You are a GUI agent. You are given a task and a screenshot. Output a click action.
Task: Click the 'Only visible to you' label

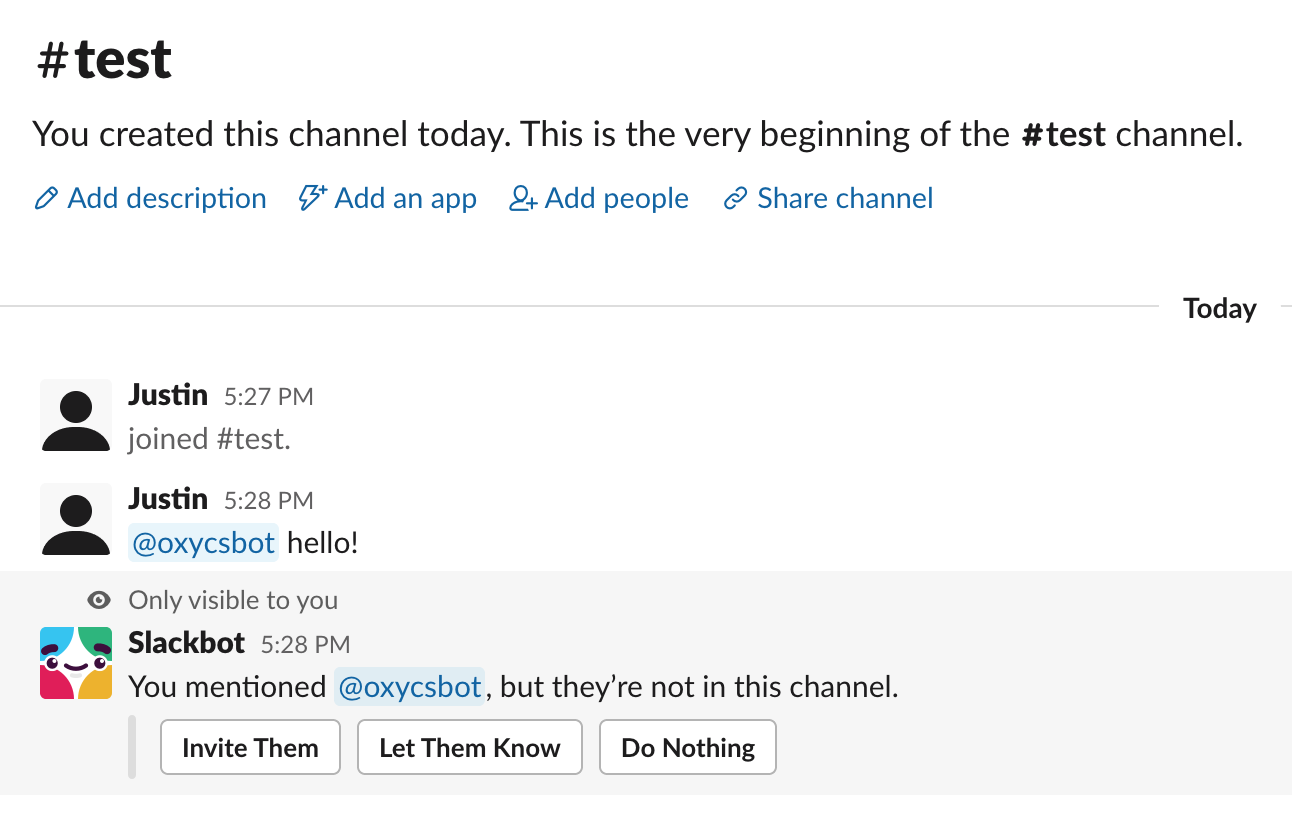[x=233, y=600]
